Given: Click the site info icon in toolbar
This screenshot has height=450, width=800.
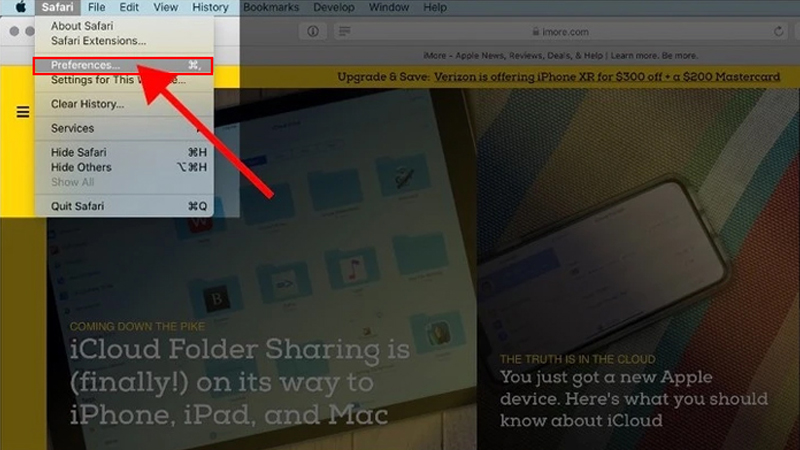Looking at the screenshot, I should point(313,32).
